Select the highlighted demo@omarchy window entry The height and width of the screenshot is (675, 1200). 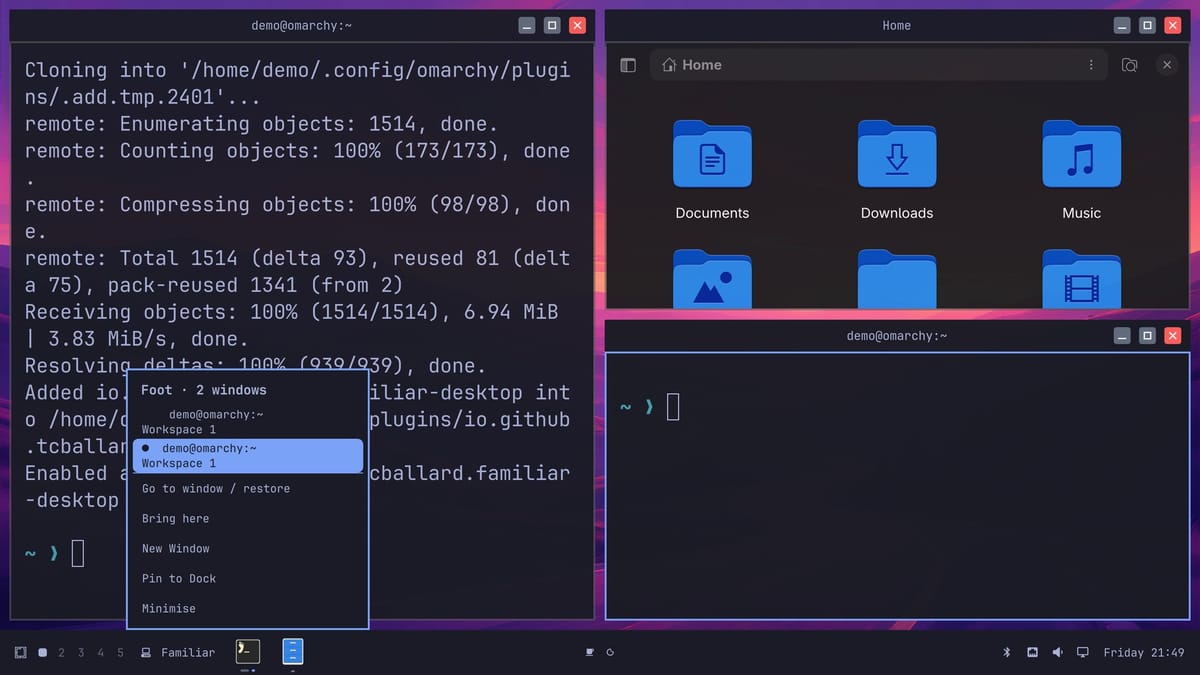248,456
